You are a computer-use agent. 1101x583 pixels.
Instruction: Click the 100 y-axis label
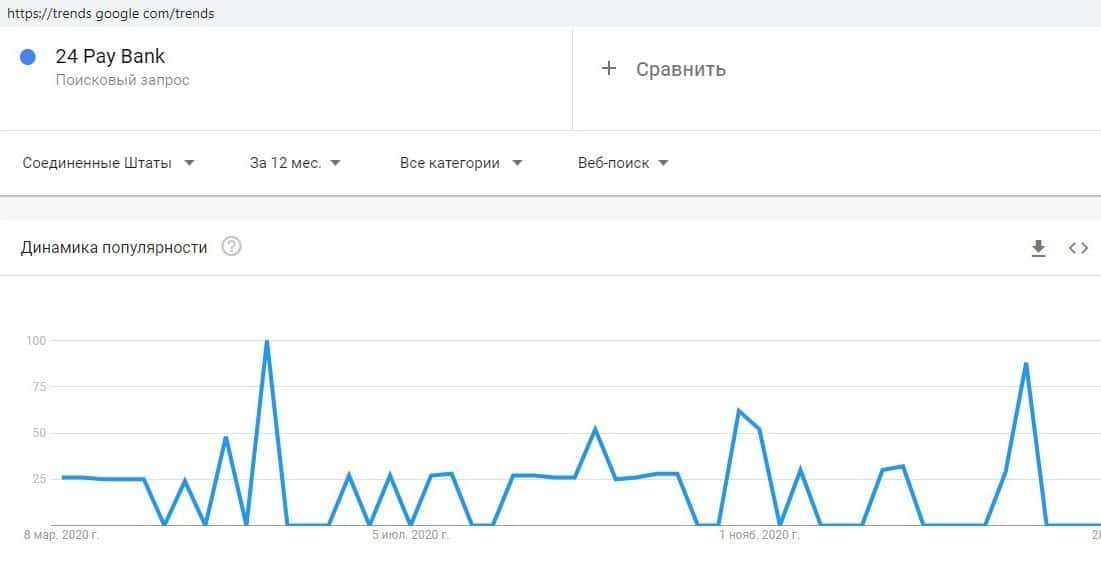[36, 341]
